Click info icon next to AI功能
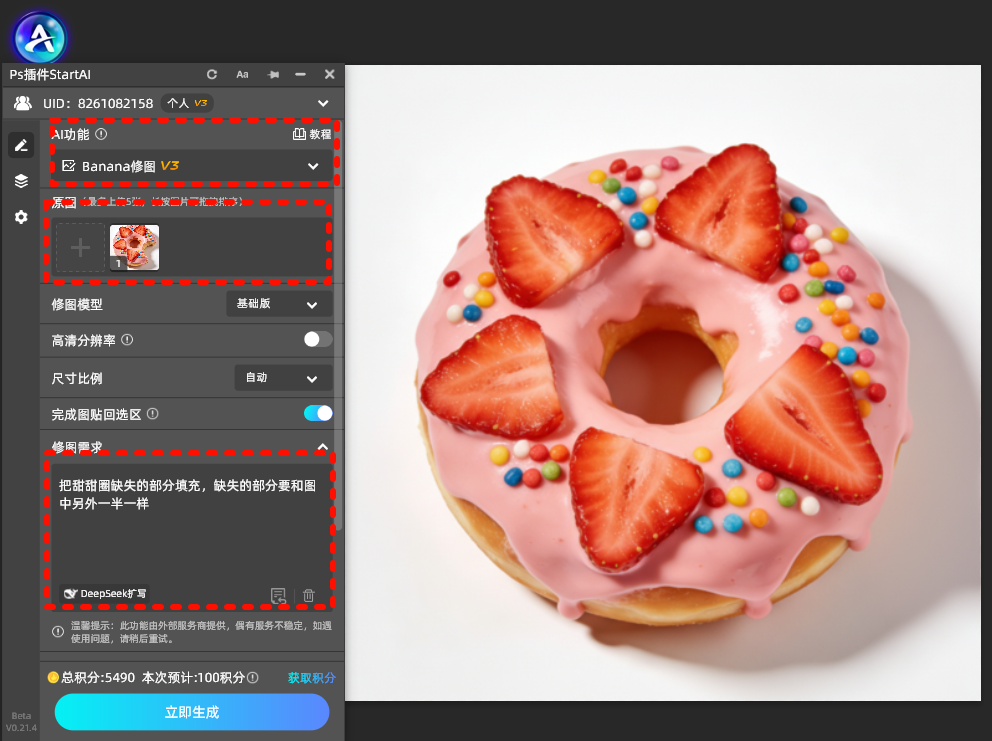This screenshot has width=992, height=741. (101, 134)
